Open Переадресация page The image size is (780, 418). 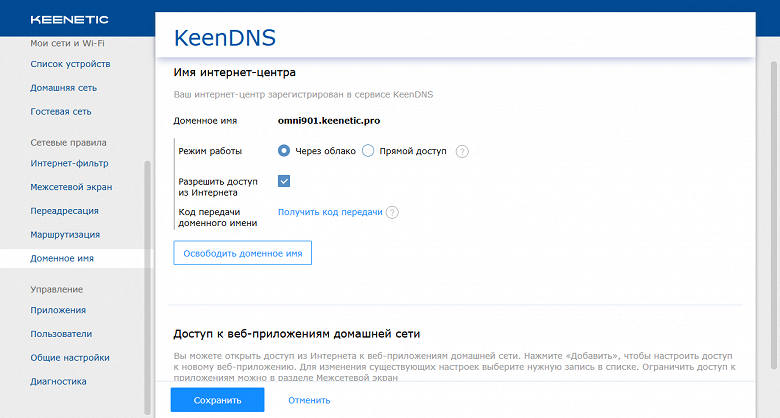(x=64, y=211)
